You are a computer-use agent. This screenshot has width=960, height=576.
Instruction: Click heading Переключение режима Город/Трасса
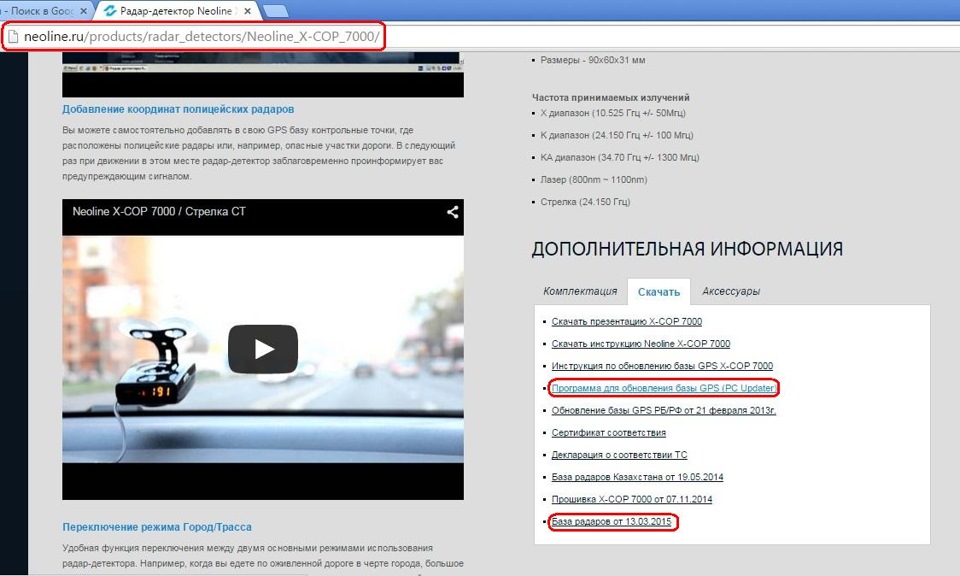157,526
